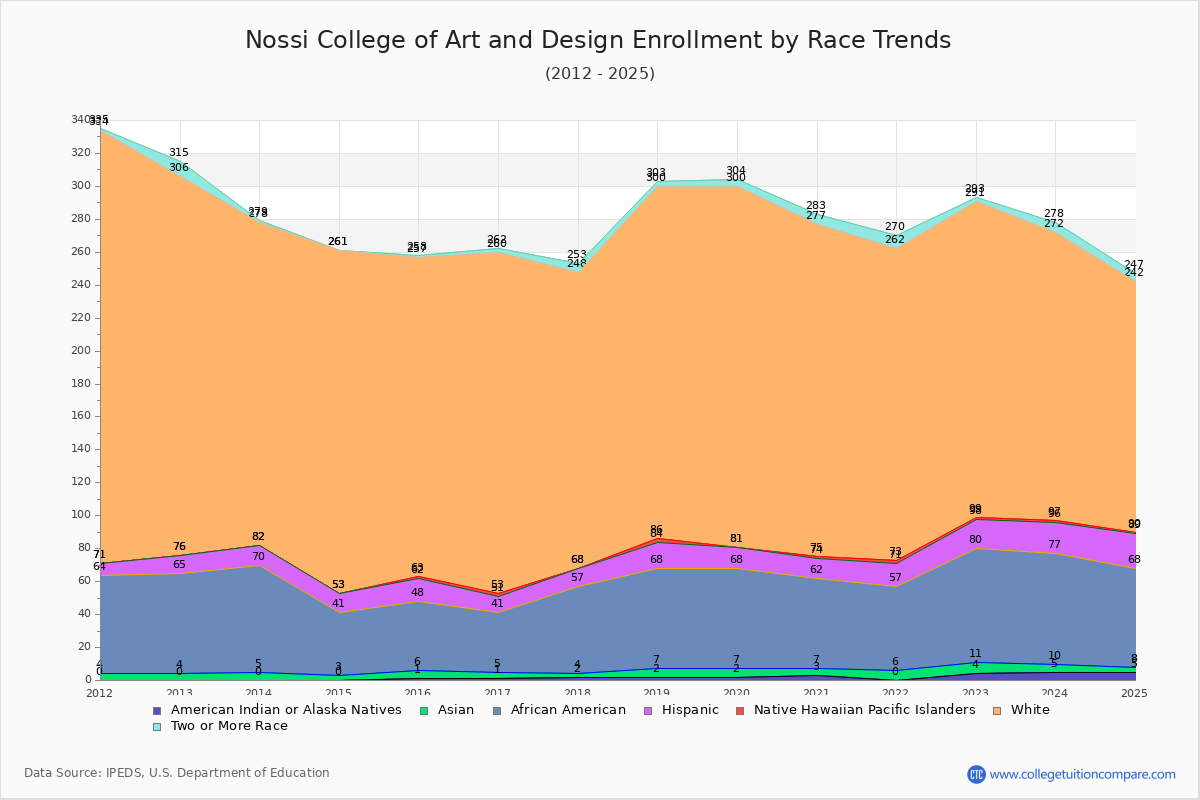Click the 270 data label for 2022
Screen dimensions: 1200x800
tap(895, 227)
